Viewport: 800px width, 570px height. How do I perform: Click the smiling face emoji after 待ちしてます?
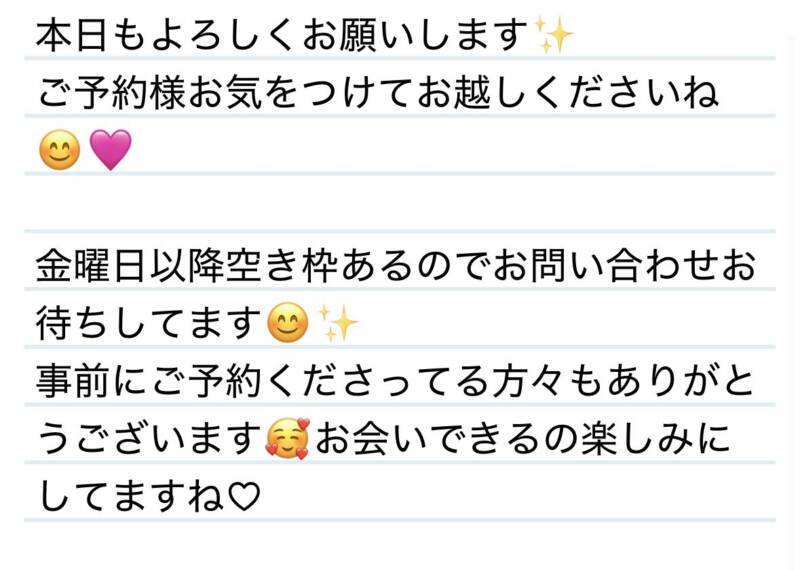288,323
